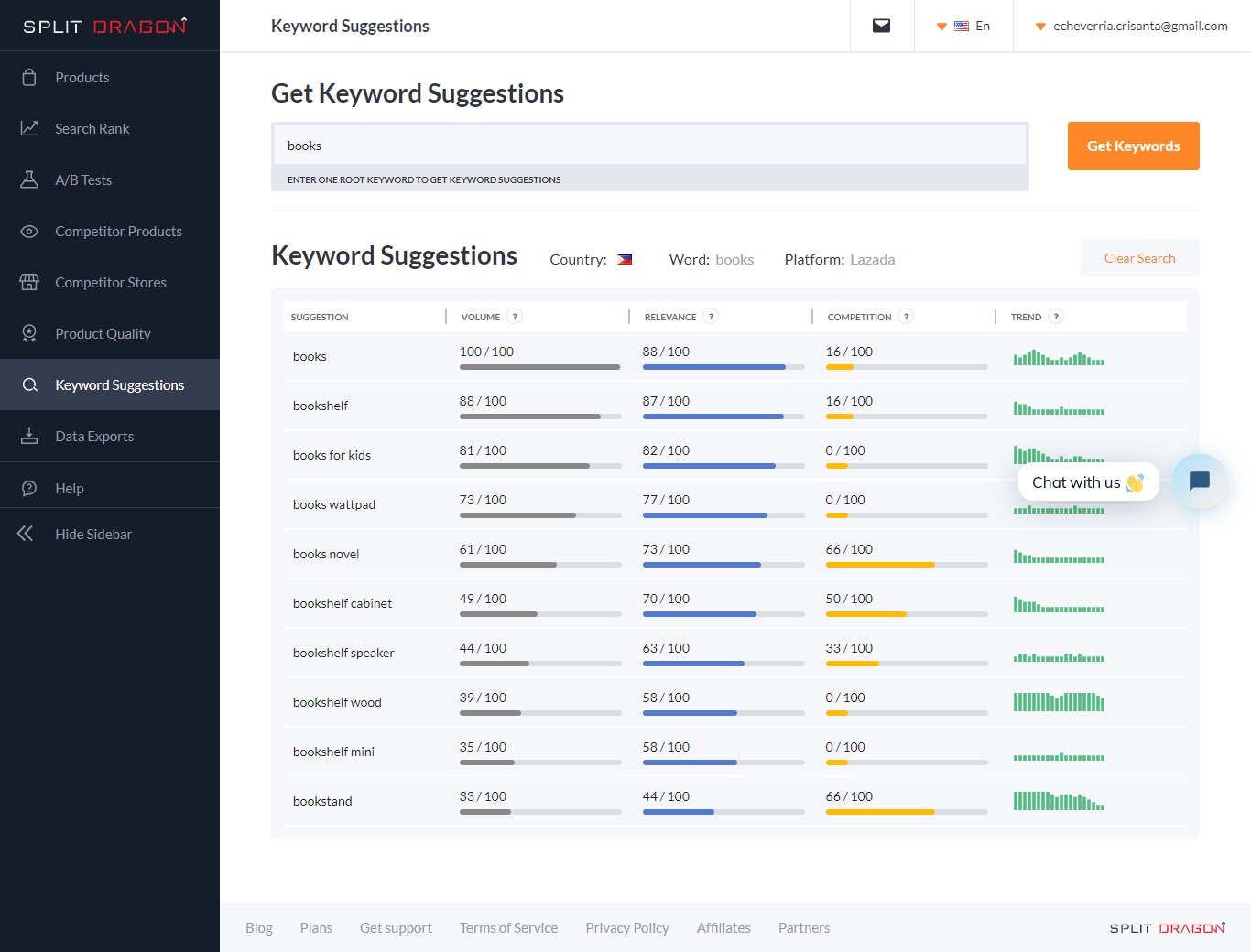Screen dimensions: 1251x952
Task: Go to Search Rank page
Action: pos(110,128)
